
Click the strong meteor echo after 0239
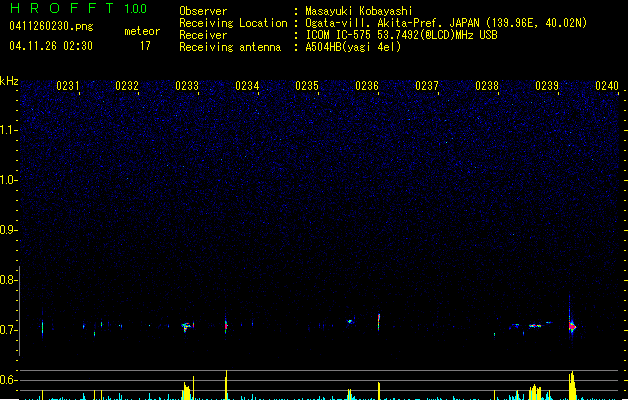[572, 326]
